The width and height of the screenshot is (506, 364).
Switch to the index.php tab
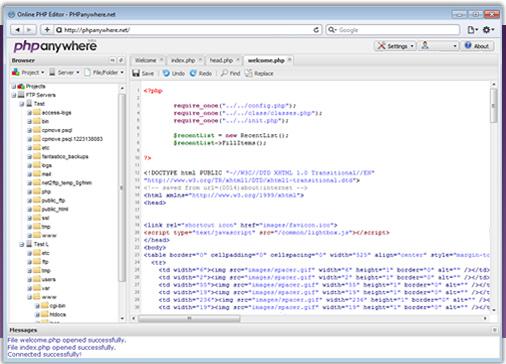[x=183, y=60]
